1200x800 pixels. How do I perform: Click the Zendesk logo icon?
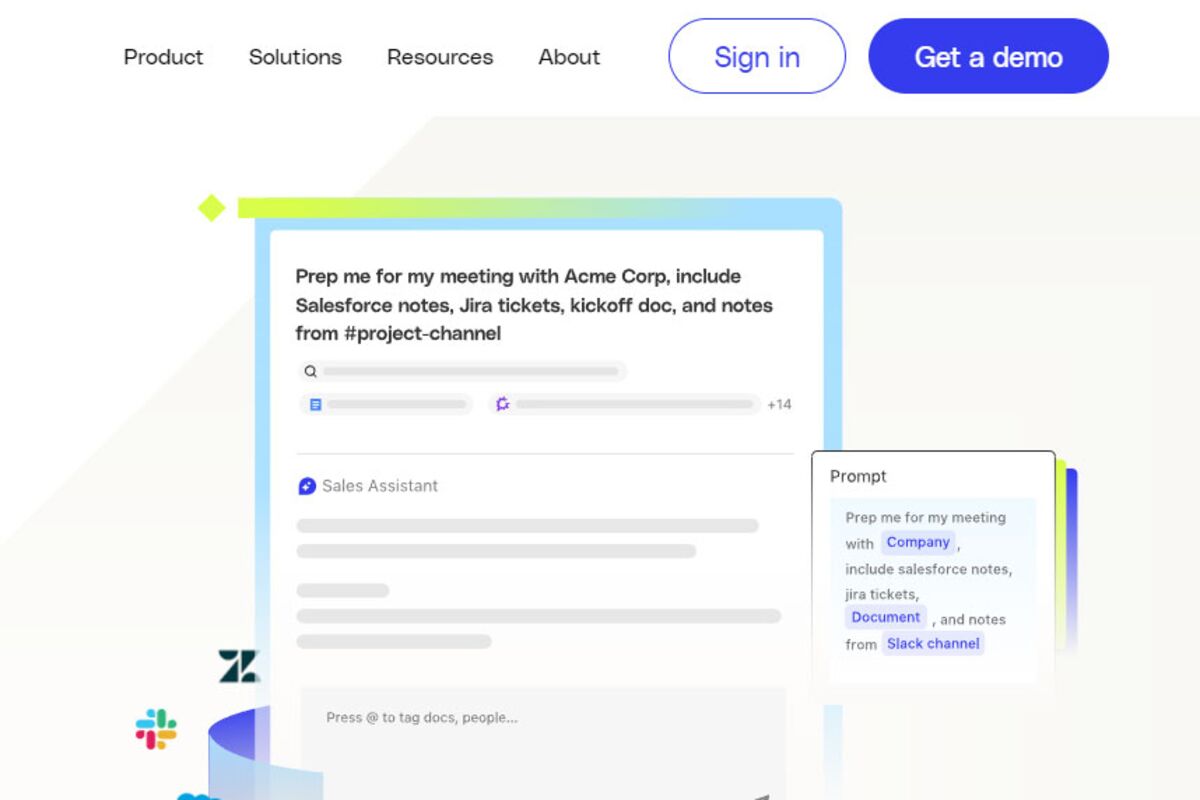click(239, 666)
